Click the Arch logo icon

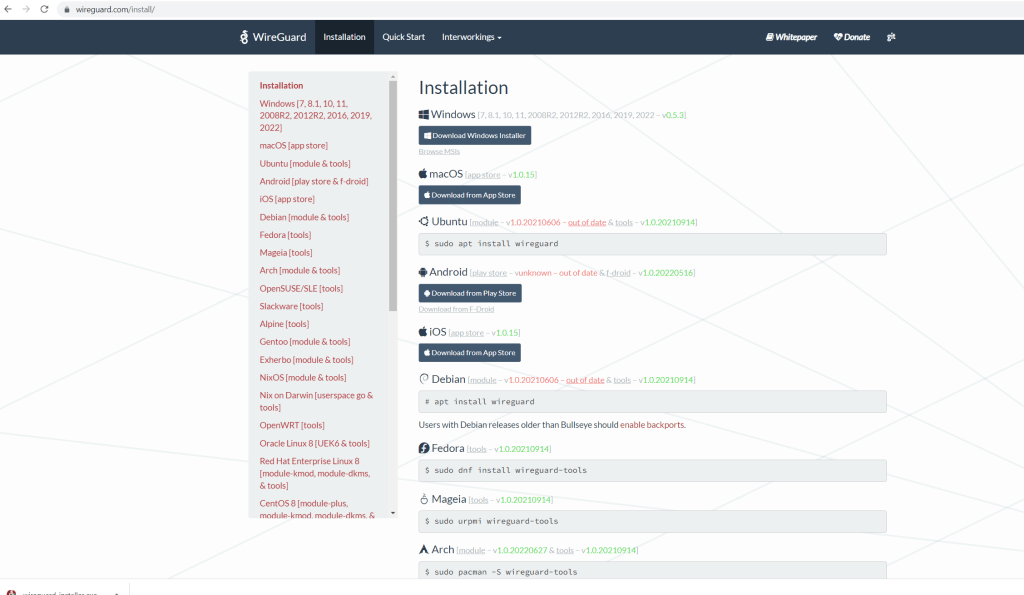tap(424, 549)
